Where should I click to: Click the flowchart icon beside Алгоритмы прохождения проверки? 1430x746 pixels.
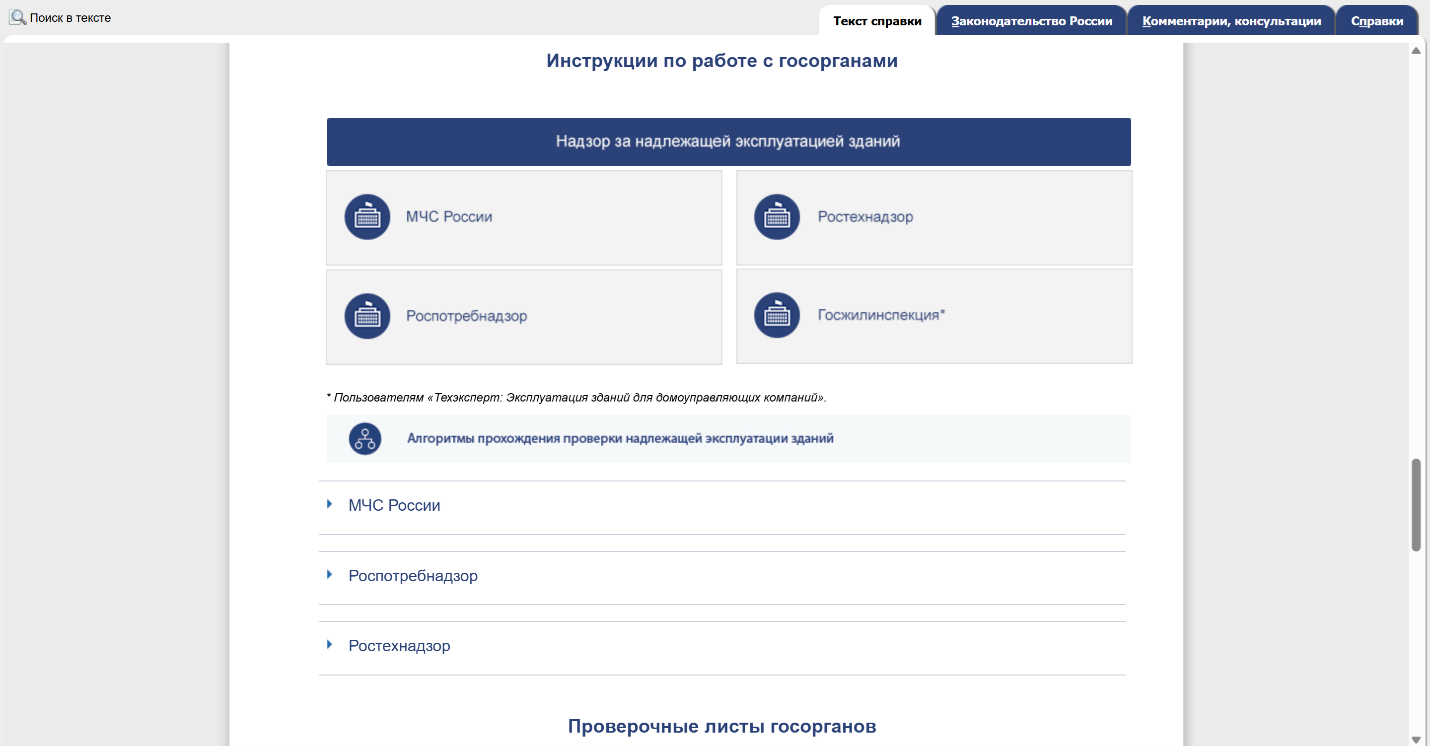365,439
